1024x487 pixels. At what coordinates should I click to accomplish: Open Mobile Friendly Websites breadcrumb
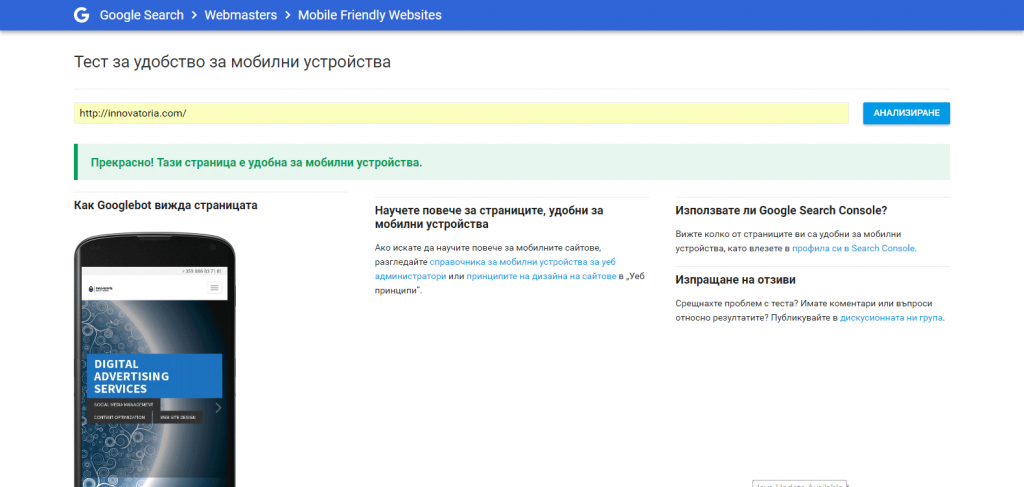[x=370, y=15]
